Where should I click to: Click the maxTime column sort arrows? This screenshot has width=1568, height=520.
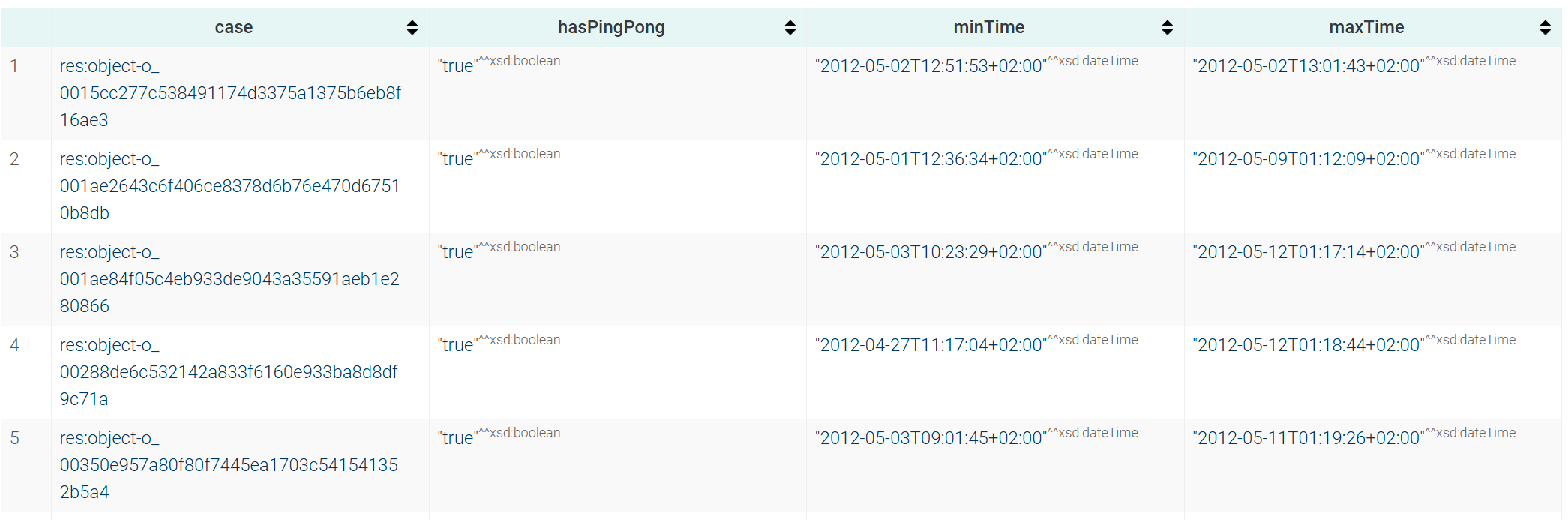click(x=1545, y=28)
